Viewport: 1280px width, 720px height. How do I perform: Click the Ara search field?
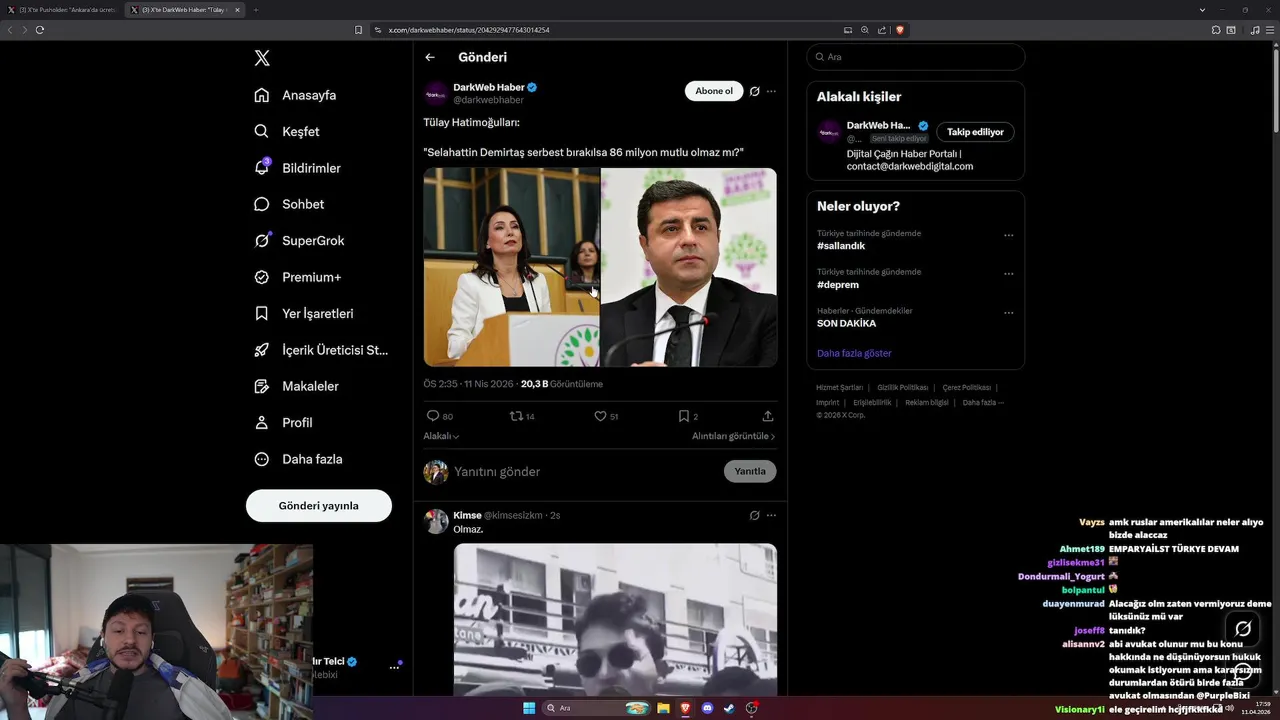click(x=915, y=57)
